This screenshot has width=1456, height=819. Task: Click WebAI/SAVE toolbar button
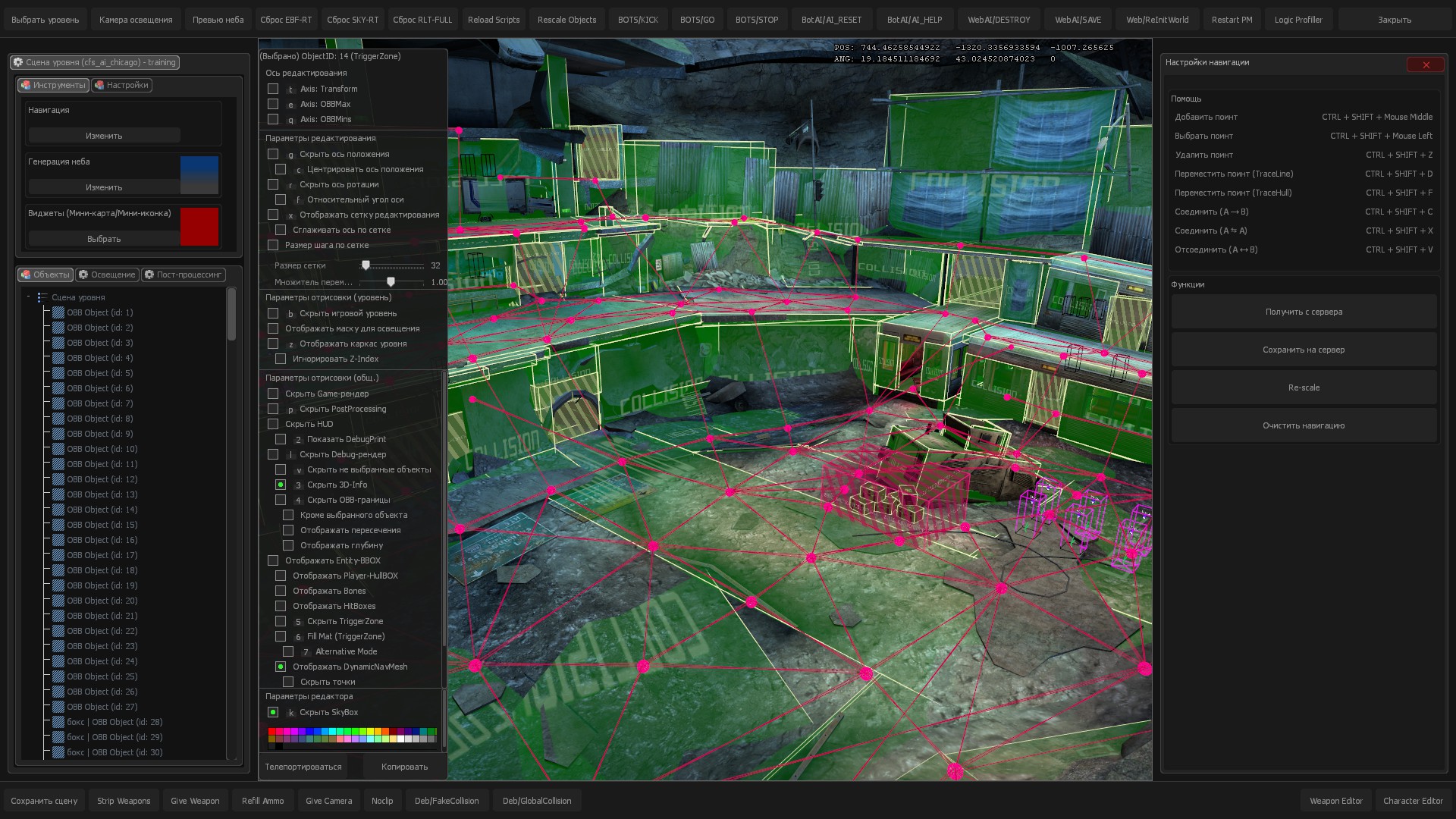1078,20
